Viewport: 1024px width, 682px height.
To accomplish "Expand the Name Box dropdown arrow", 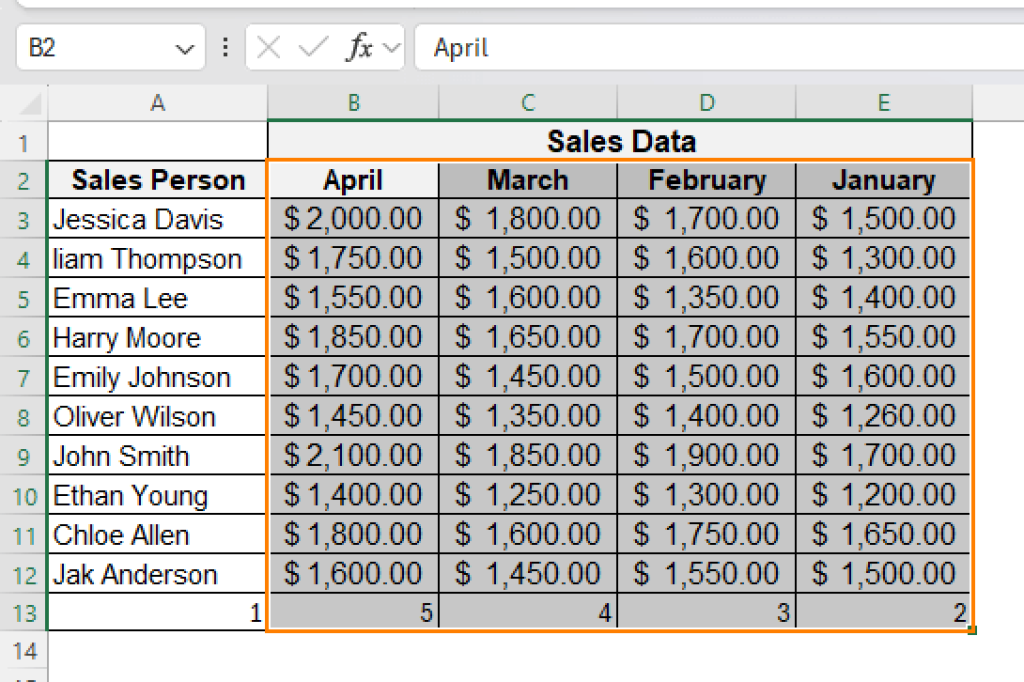I will click(184, 48).
